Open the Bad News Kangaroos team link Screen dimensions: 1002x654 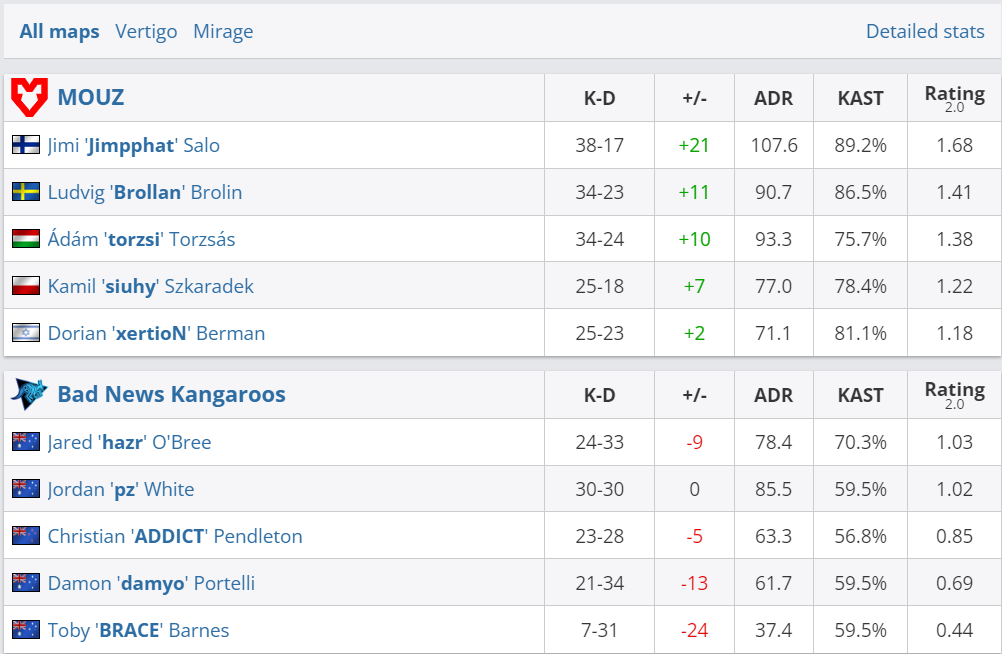pyautogui.click(x=171, y=394)
